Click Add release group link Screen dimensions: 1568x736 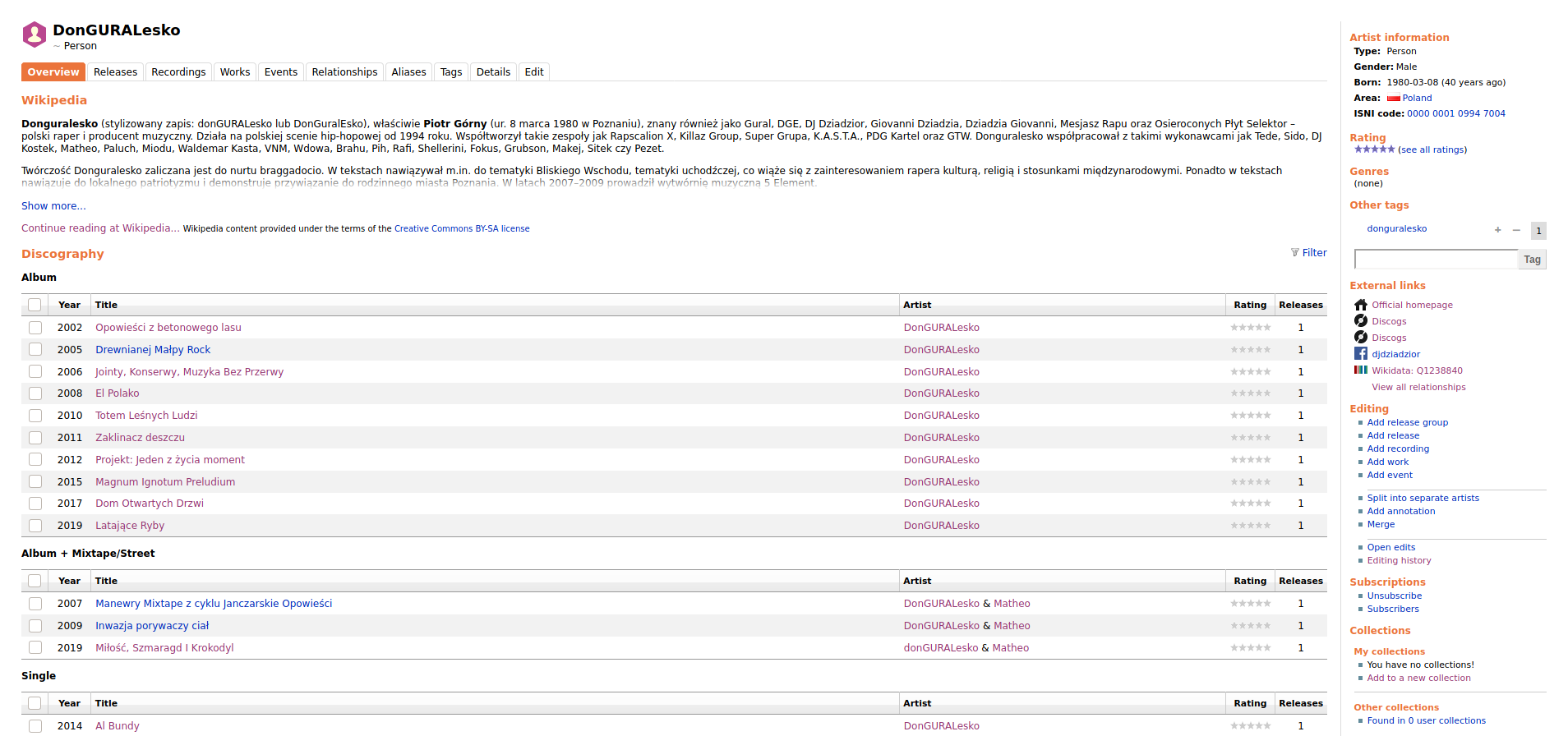pyautogui.click(x=1408, y=423)
